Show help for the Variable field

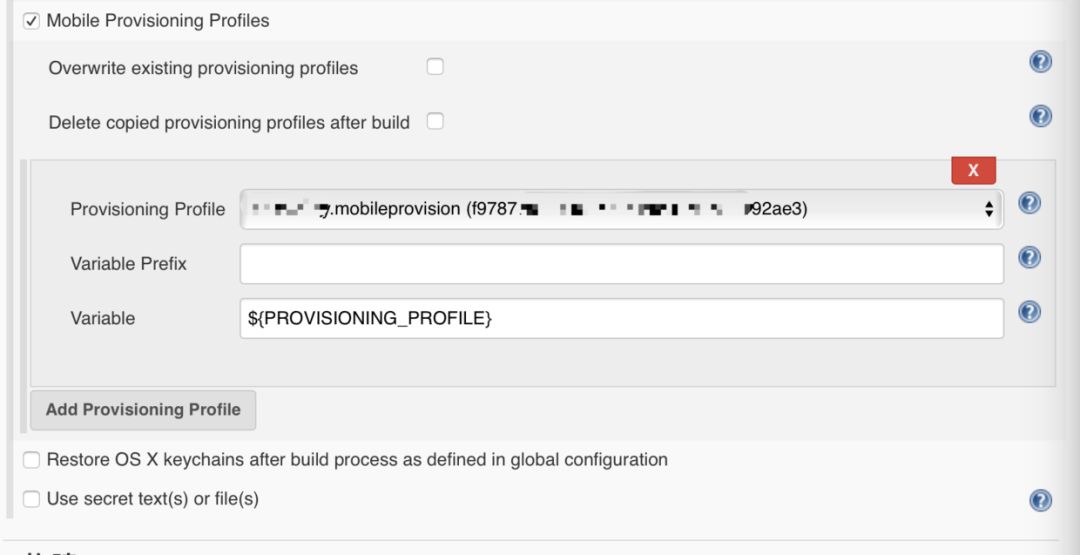point(1030,312)
